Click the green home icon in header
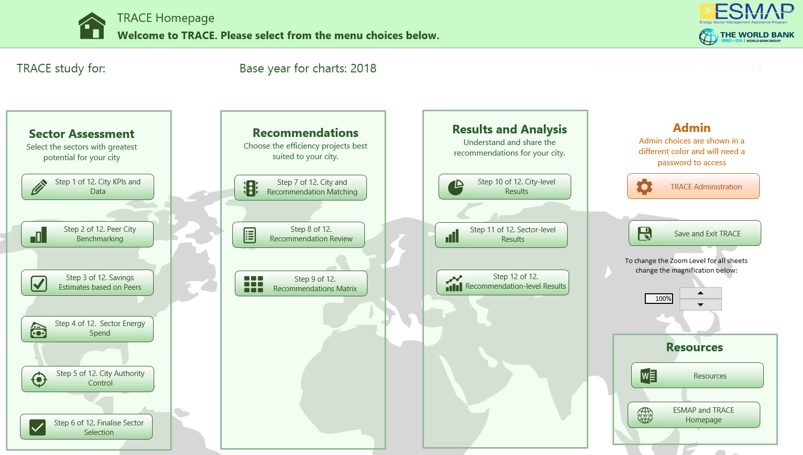The image size is (803, 455). [92, 25]
